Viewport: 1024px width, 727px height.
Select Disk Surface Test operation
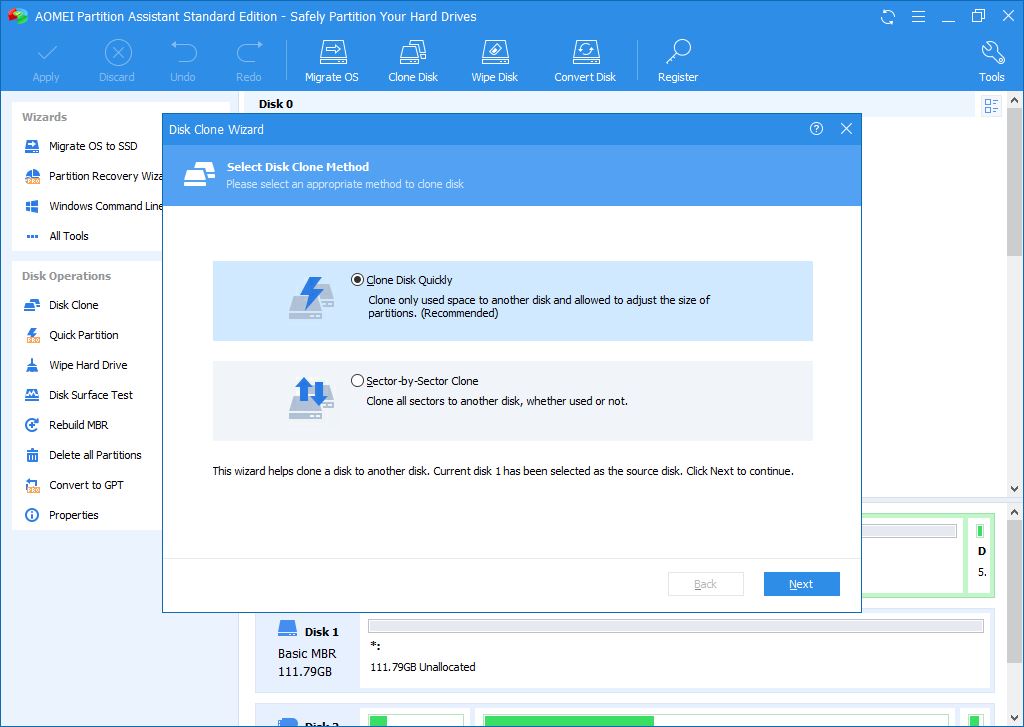point(90,395)
